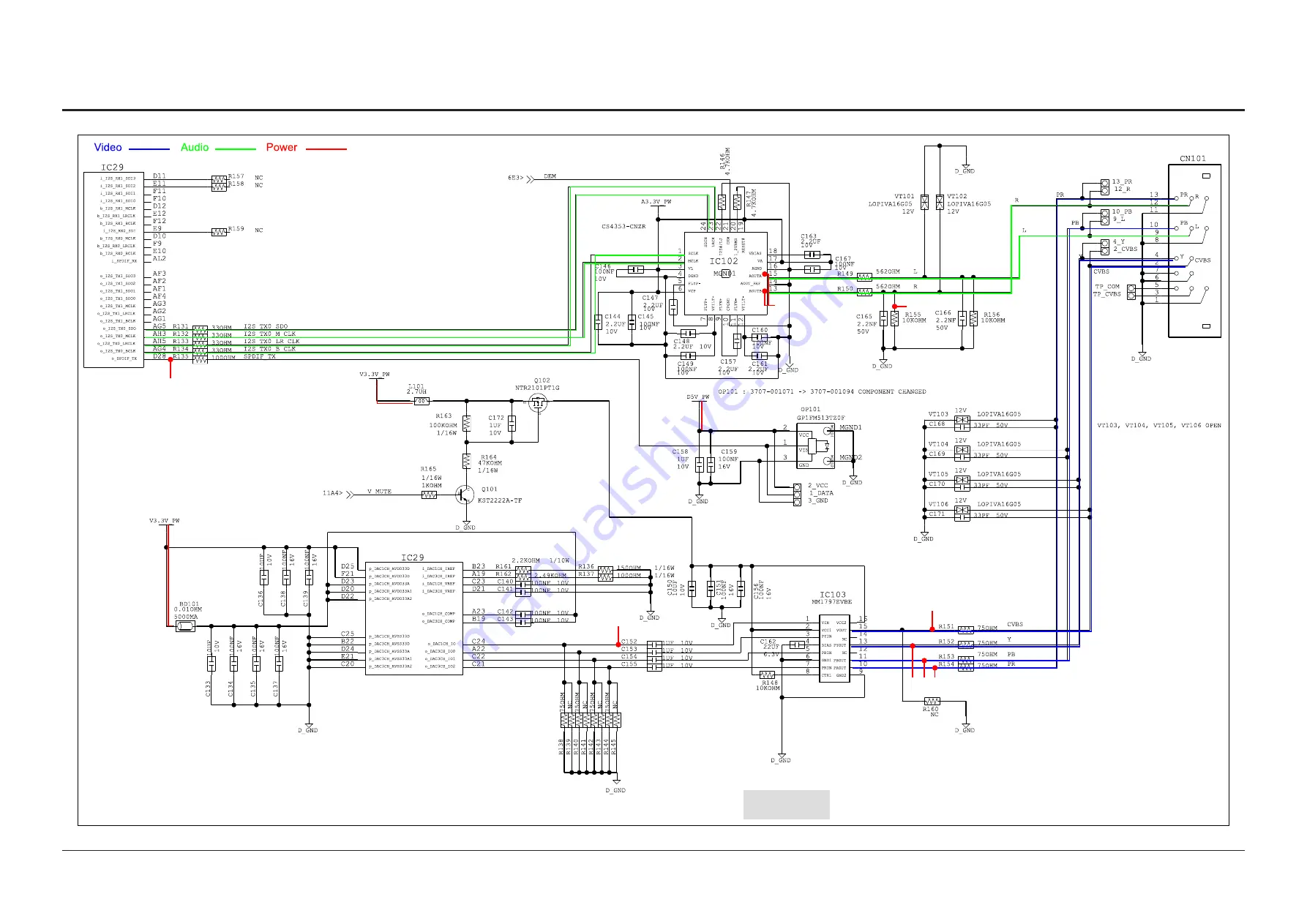Screen dimensions: 1307x924
Task: Click the D5V_PW power label
Action: point(698,397)
